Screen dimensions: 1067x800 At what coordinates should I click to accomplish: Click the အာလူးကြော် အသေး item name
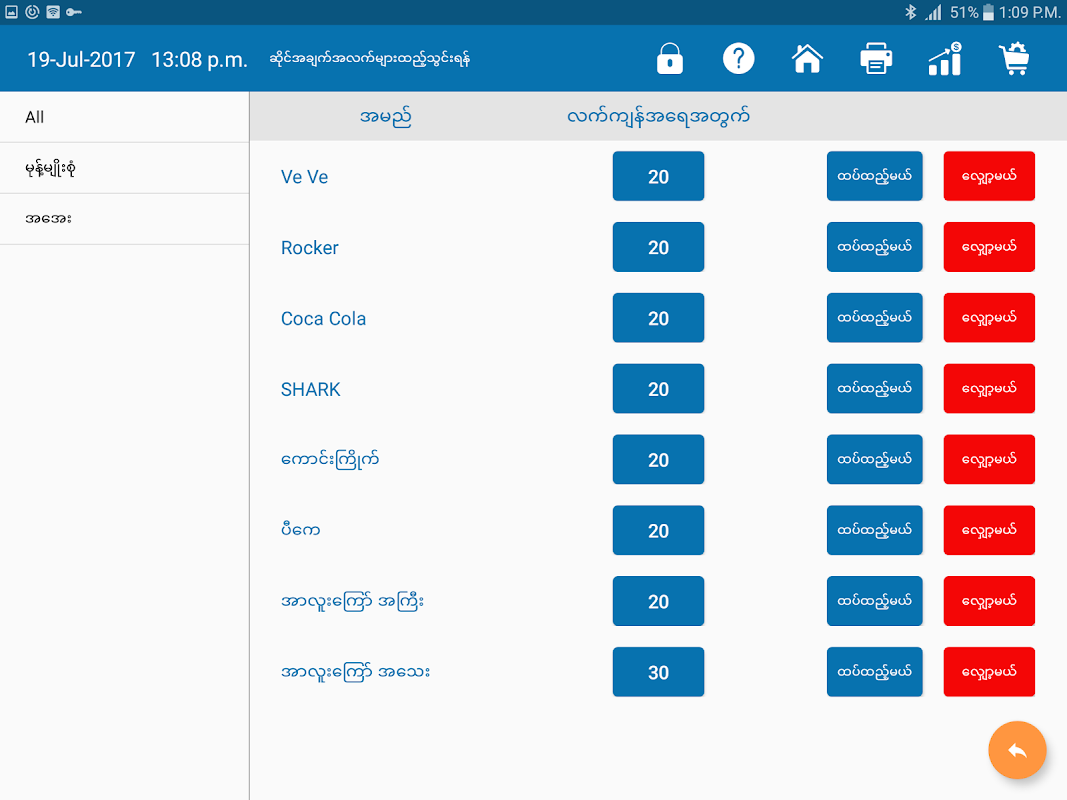[355, 672]
